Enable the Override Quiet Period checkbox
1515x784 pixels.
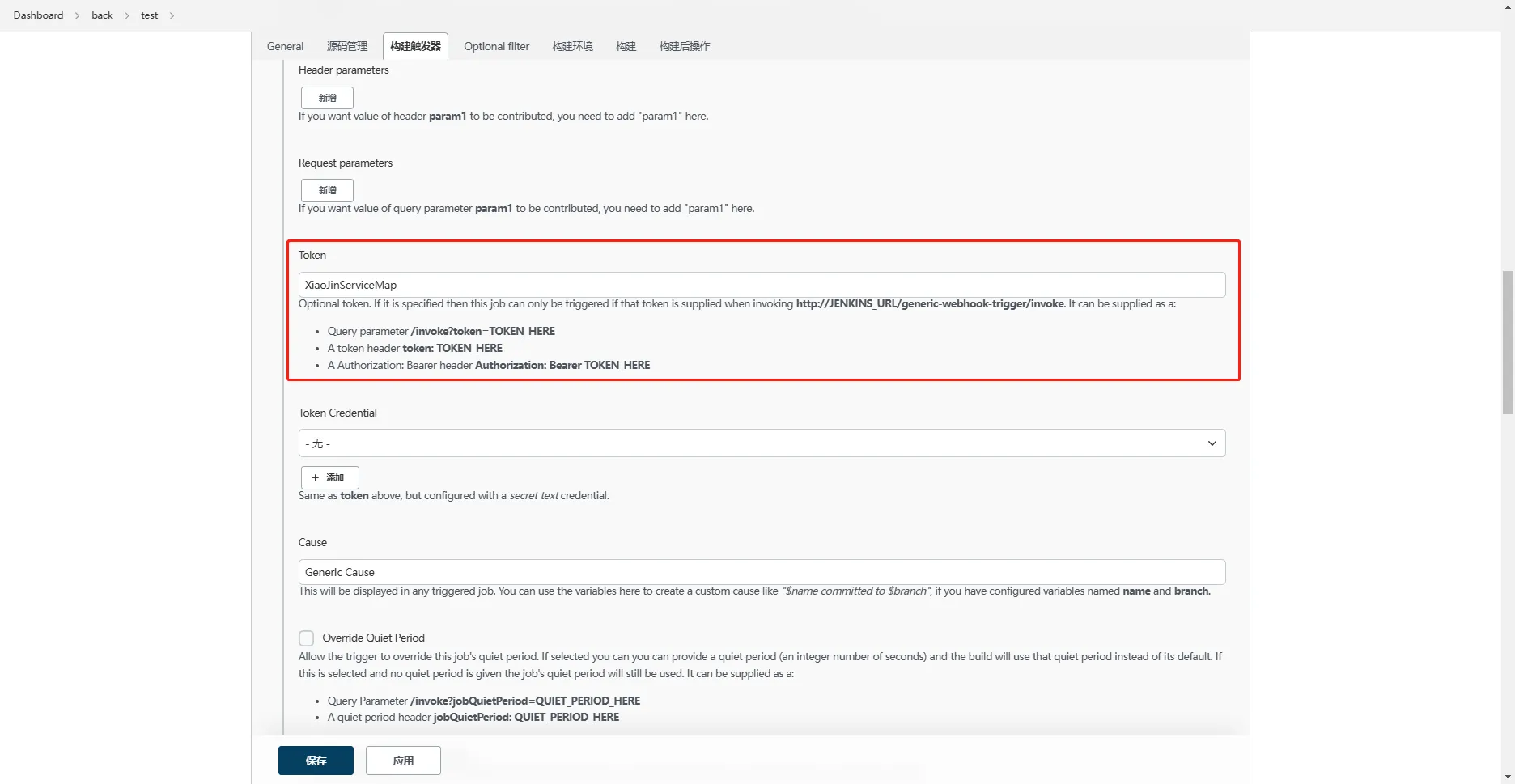[307, 638]
